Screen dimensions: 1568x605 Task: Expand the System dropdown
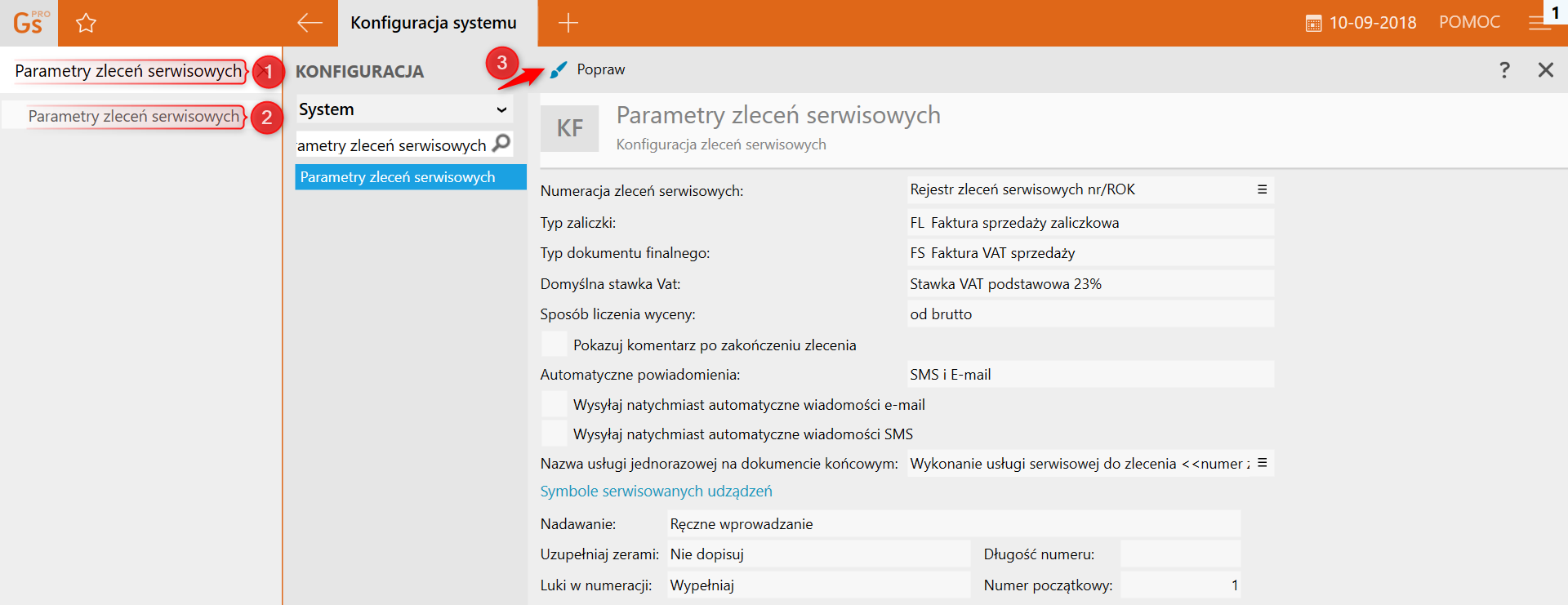tap(404, 109)
